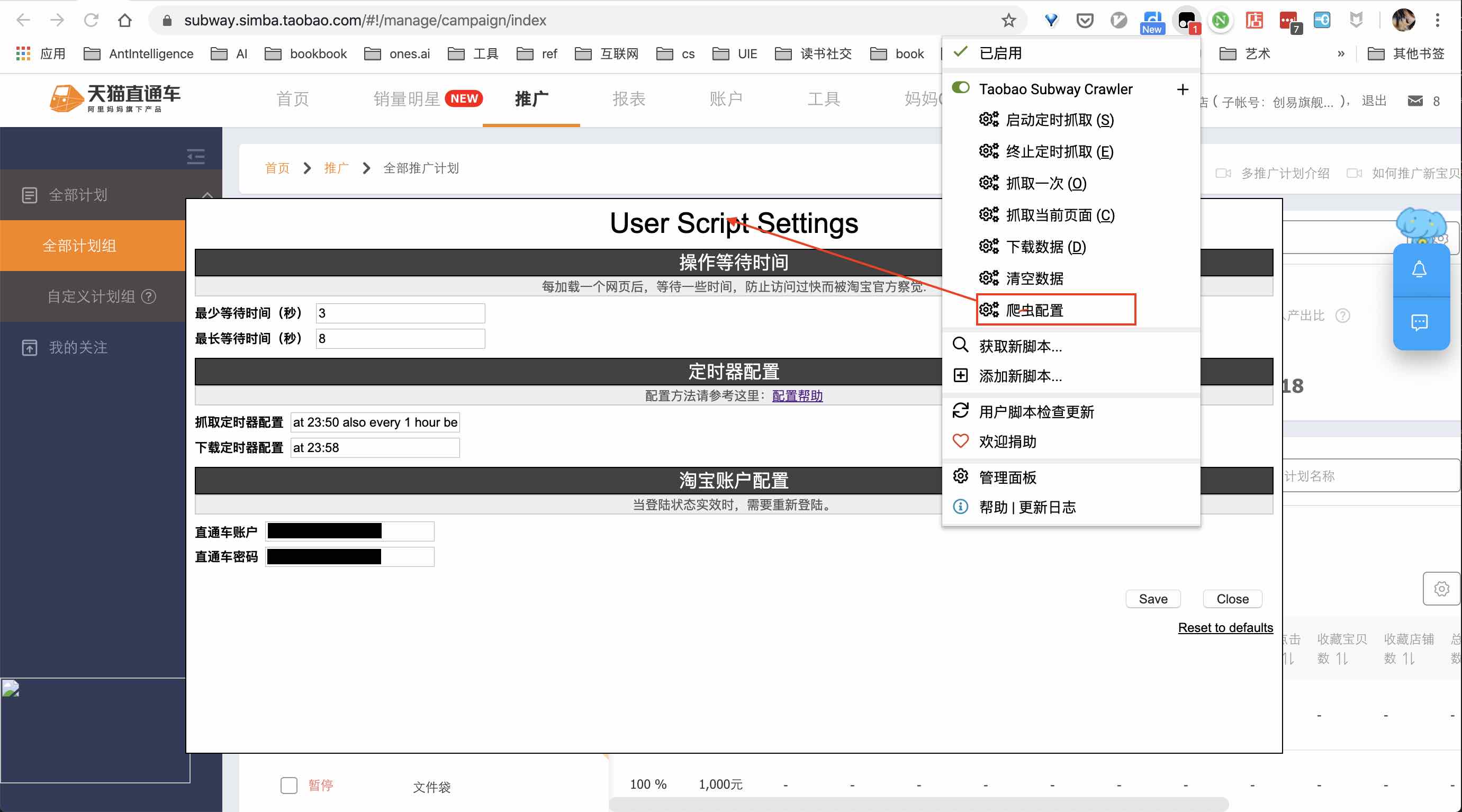Screen dimensions: 1462x812
Task: Check the 暂停 campaign row checkbox
Action: click(x=289, y=785)
